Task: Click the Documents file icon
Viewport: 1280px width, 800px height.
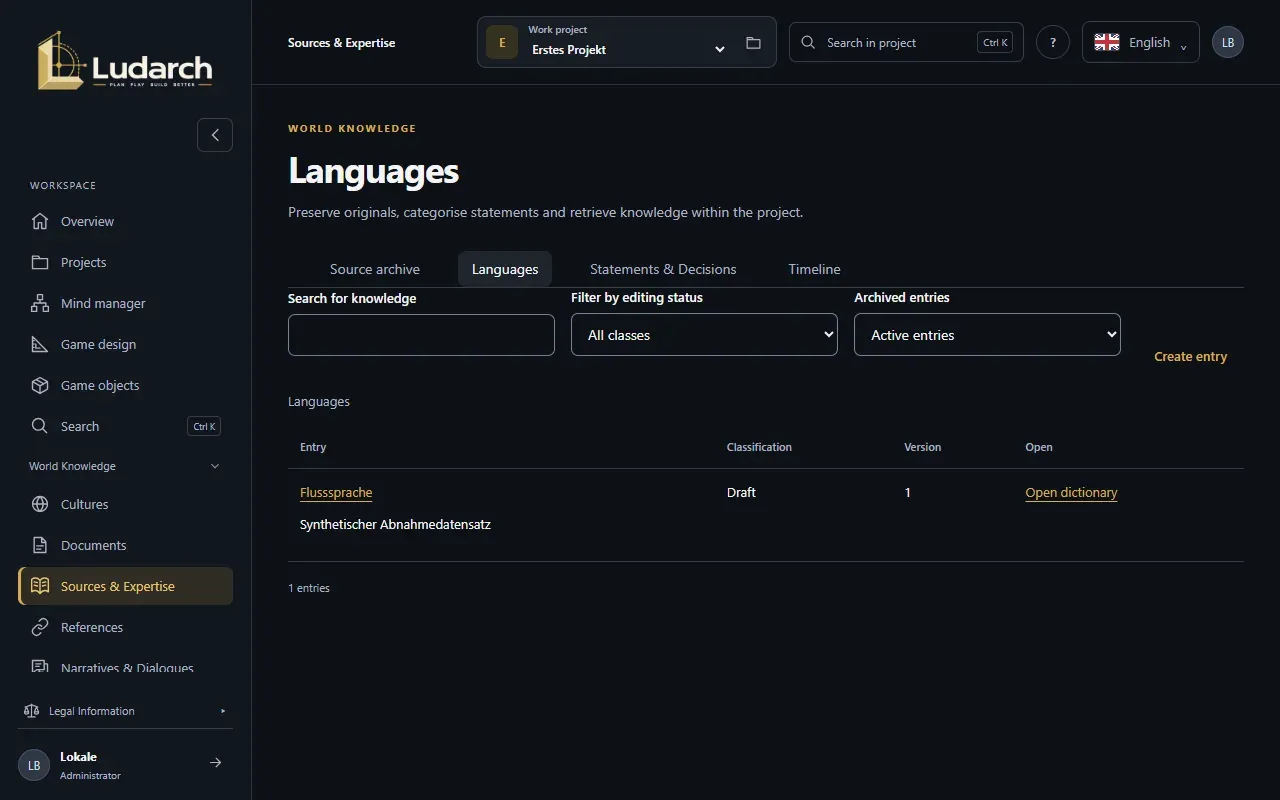Action: 40,545
